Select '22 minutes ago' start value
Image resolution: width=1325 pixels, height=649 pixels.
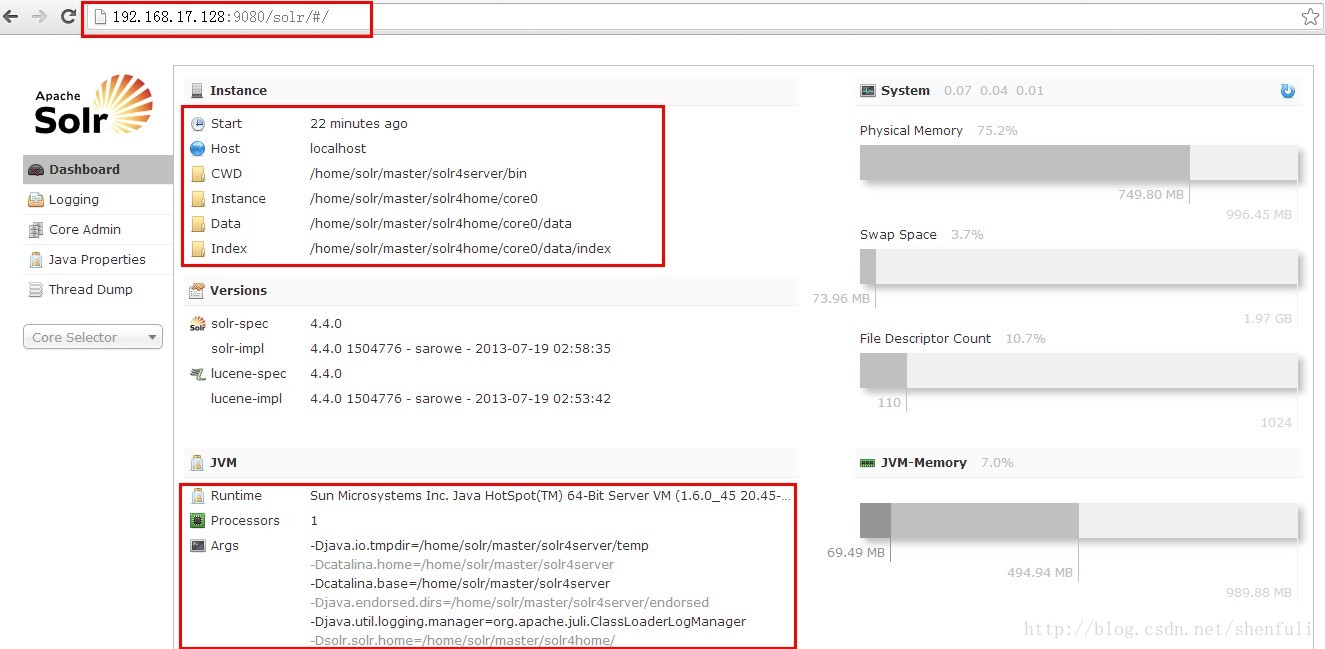(359, 124)
